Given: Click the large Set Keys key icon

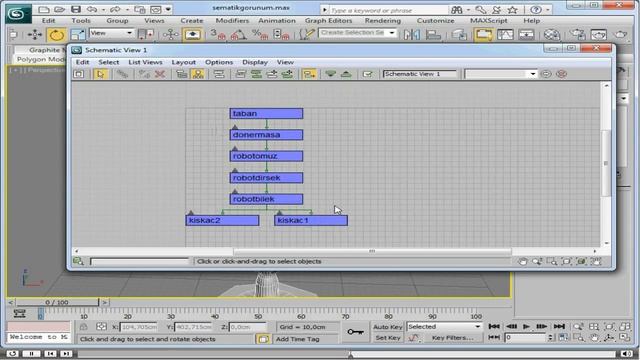Looking at the screenshot, I should (356, 332).
